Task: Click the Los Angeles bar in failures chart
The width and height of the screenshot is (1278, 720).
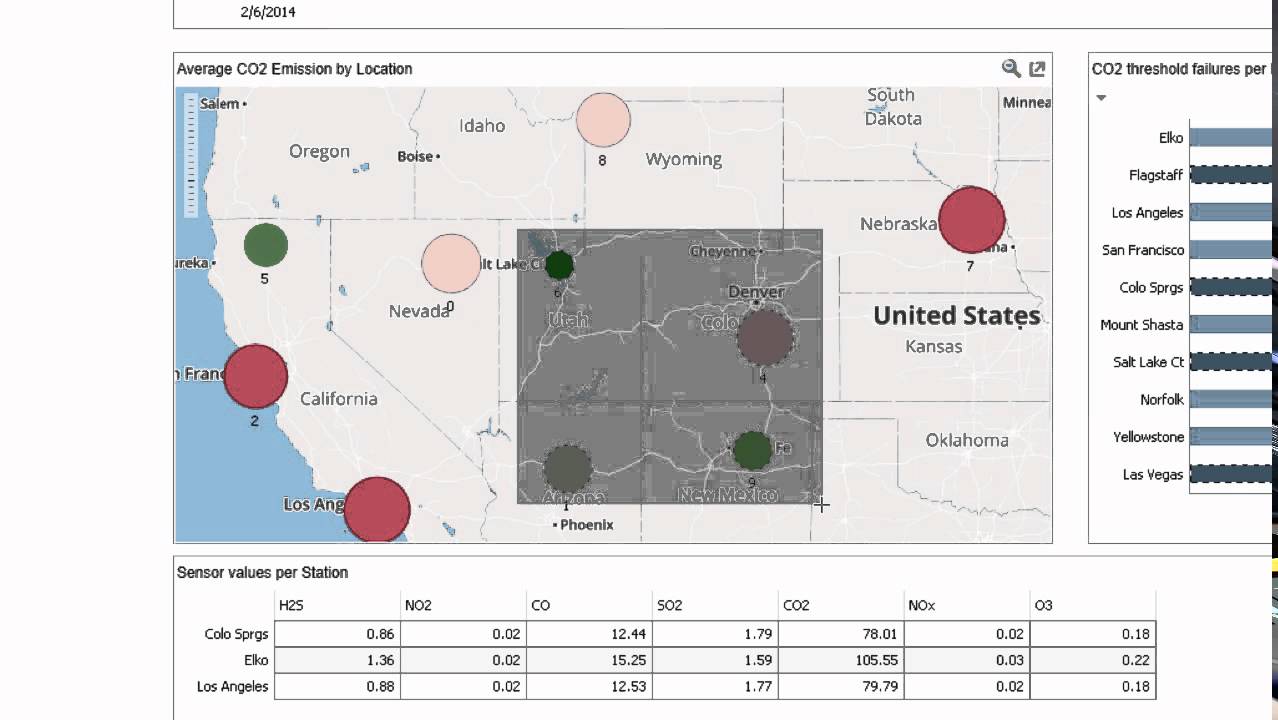Action: point(1231,213)
